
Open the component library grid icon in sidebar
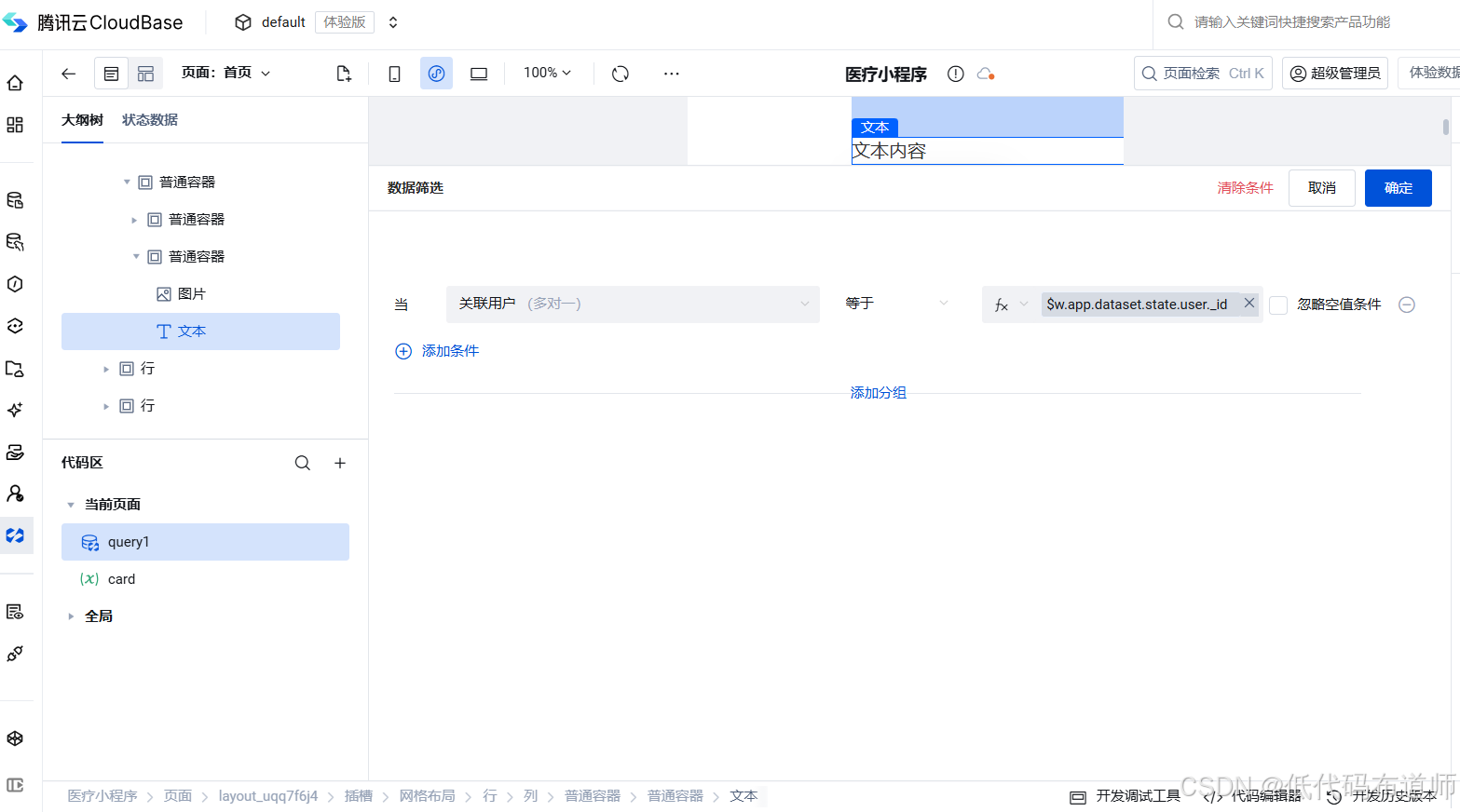(16, 124)
